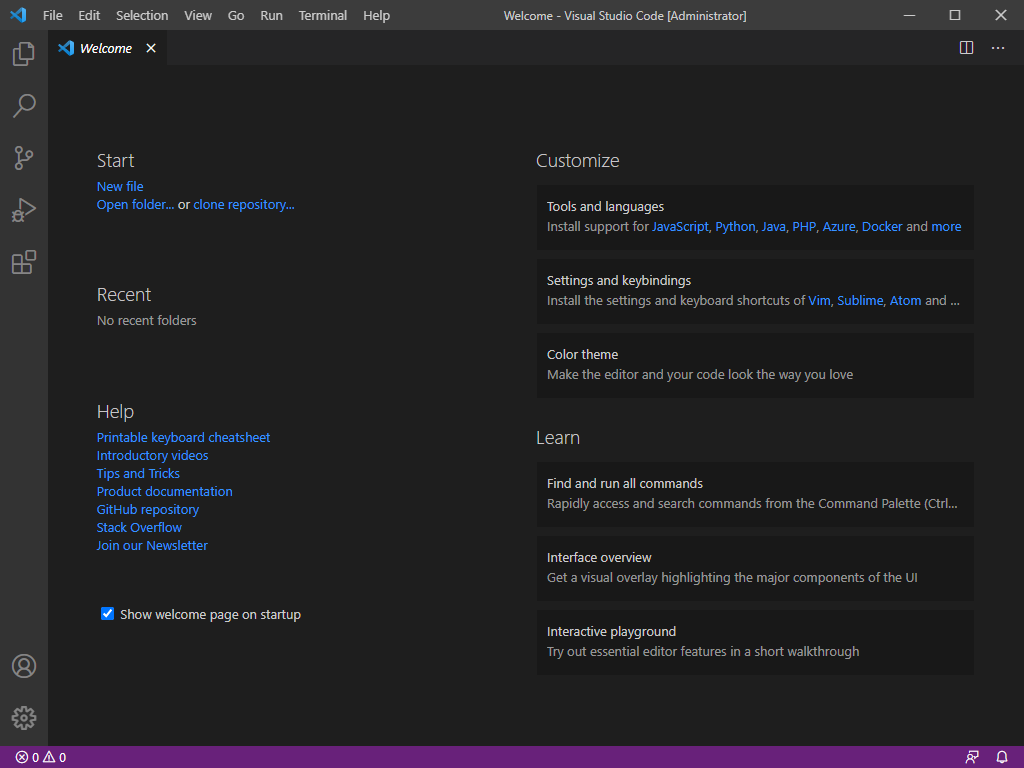This screenshot has height=768, width=1024.
Task: Open the Source Control view
Action: (22, 158)
